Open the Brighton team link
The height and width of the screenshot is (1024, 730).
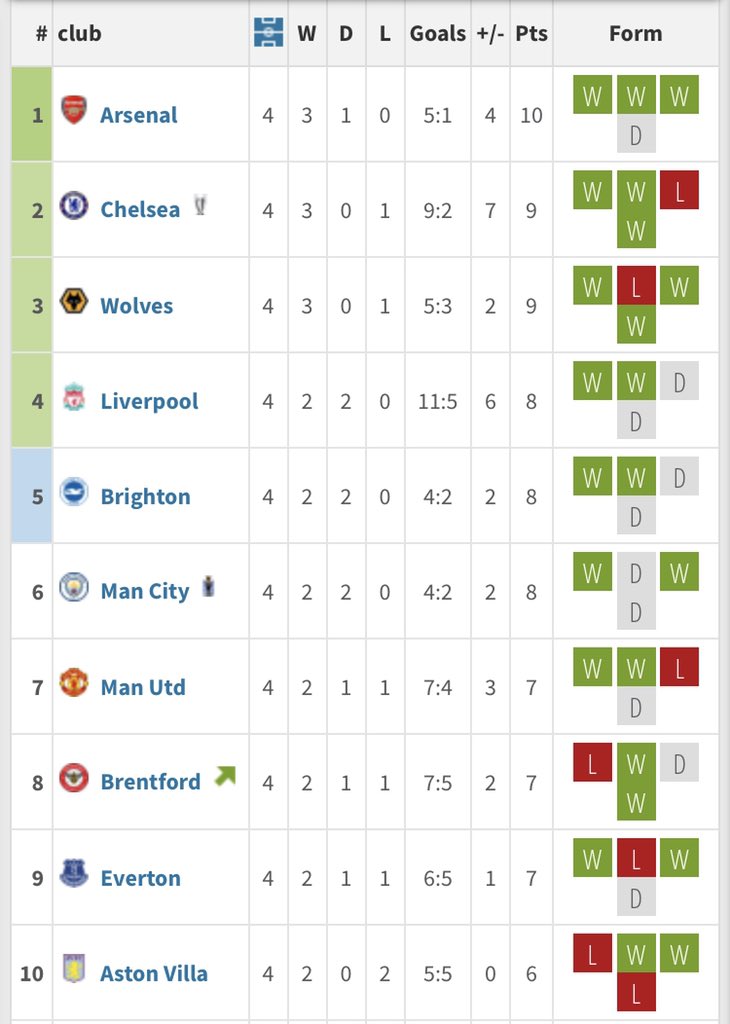coord(146,496)
